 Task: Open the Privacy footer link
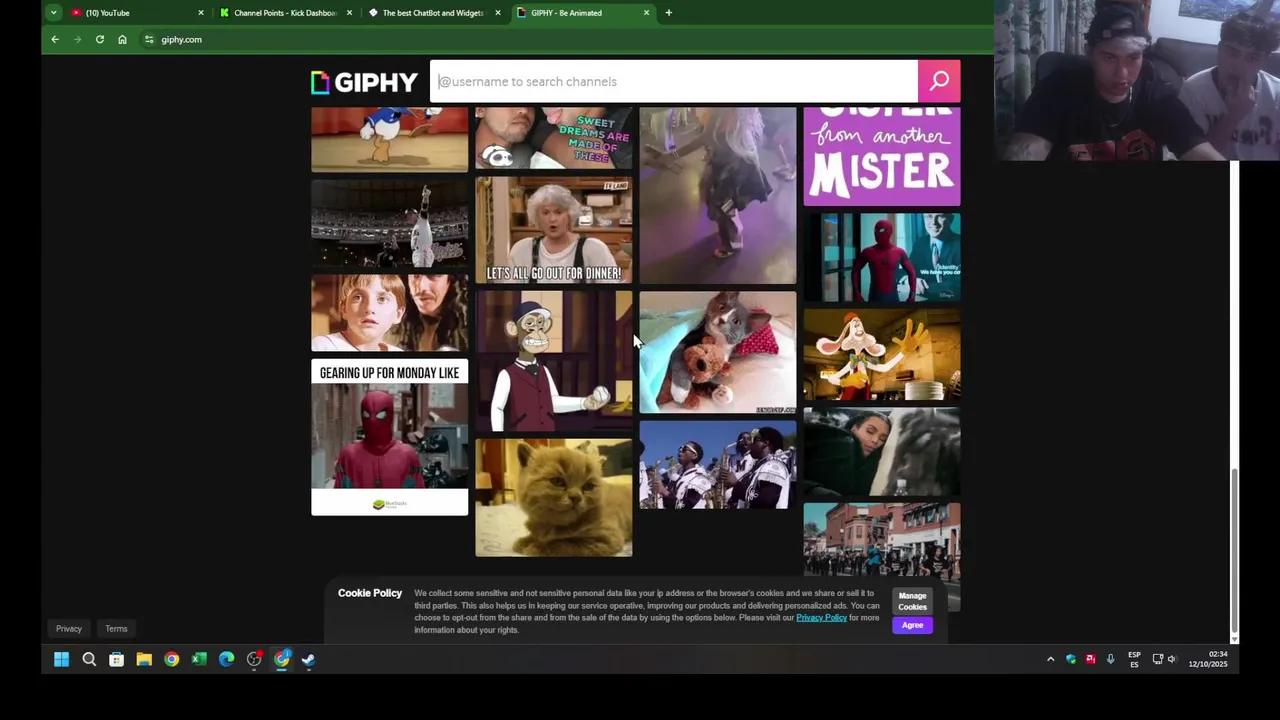(69, 629)
